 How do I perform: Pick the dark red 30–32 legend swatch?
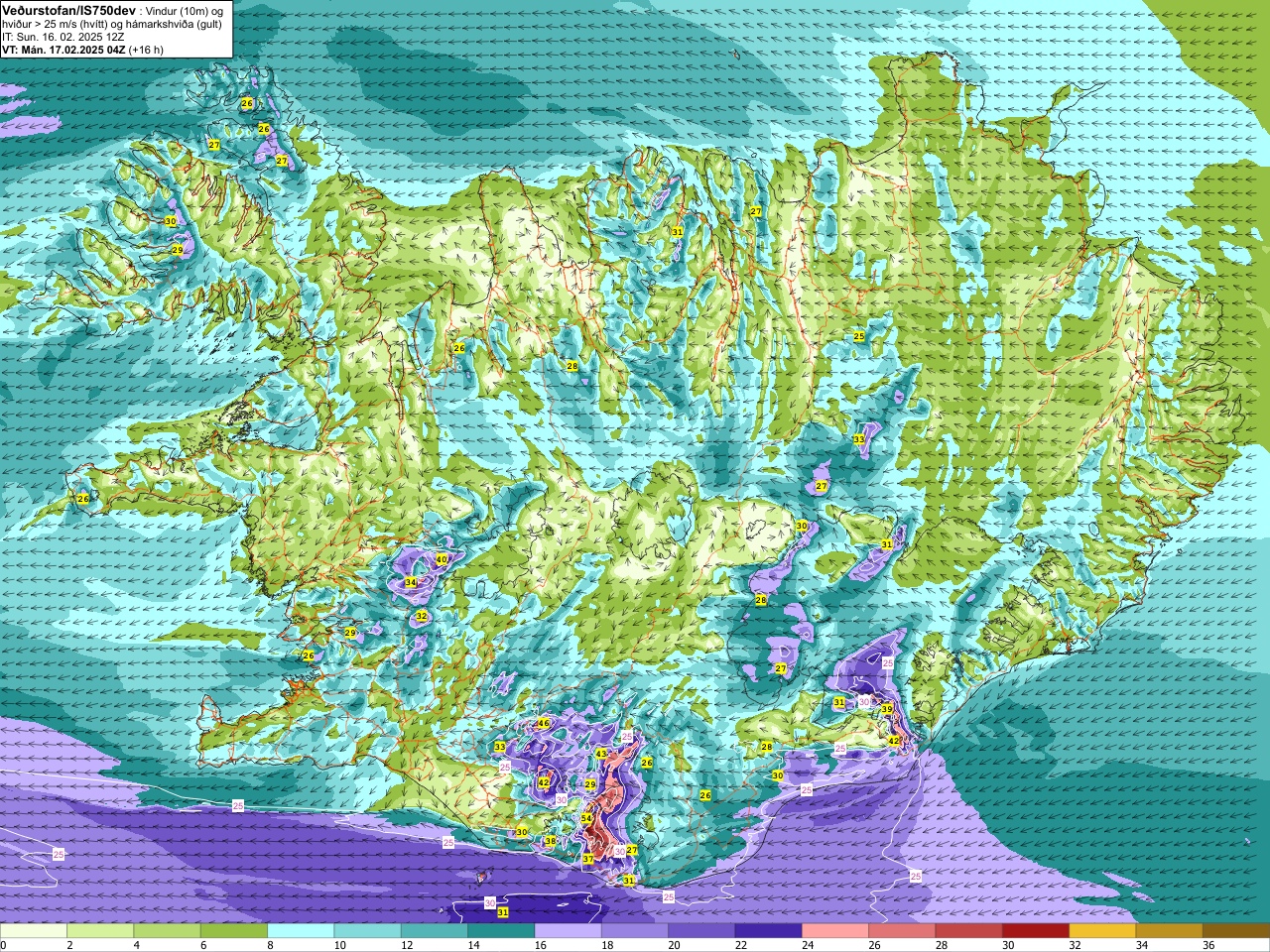pyautogui.click(x=1036, y=931)
